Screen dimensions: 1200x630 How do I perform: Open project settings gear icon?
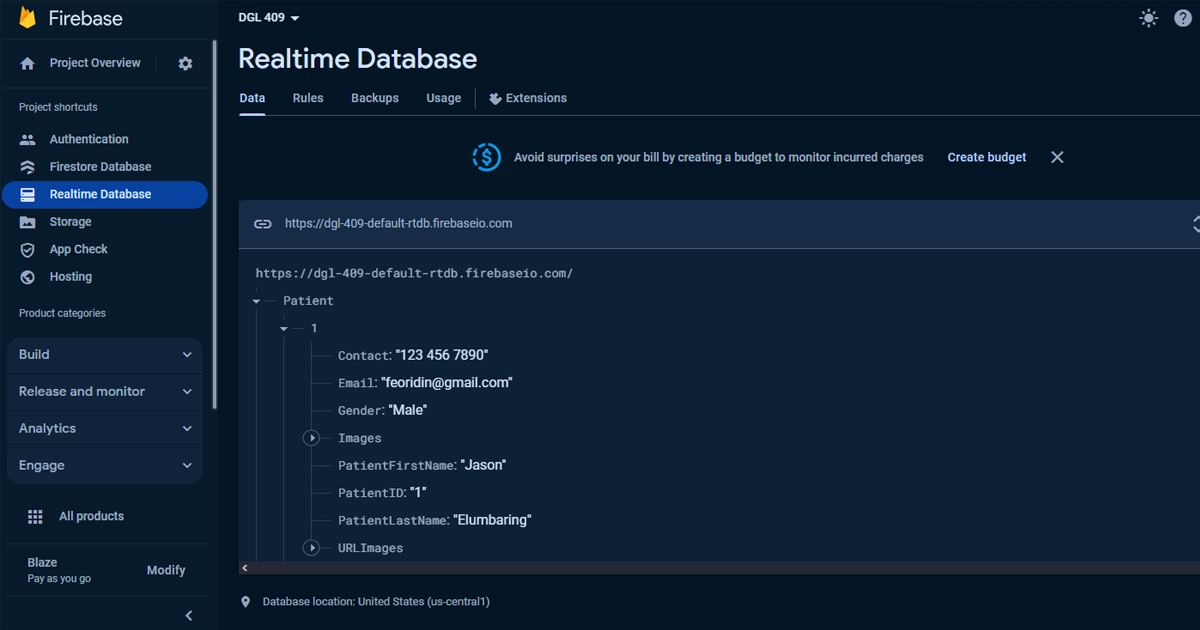coord(185,63)
